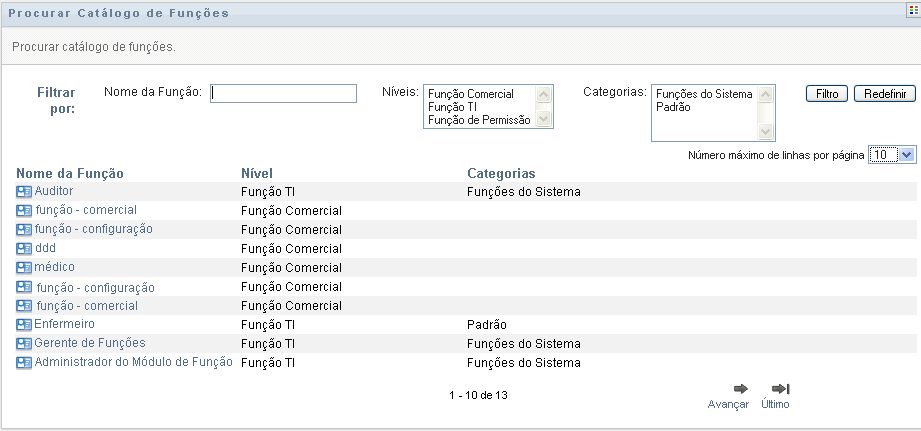Go to next page with Avançar arrow
The image size is (921, 431).
(x=740, y=389)
